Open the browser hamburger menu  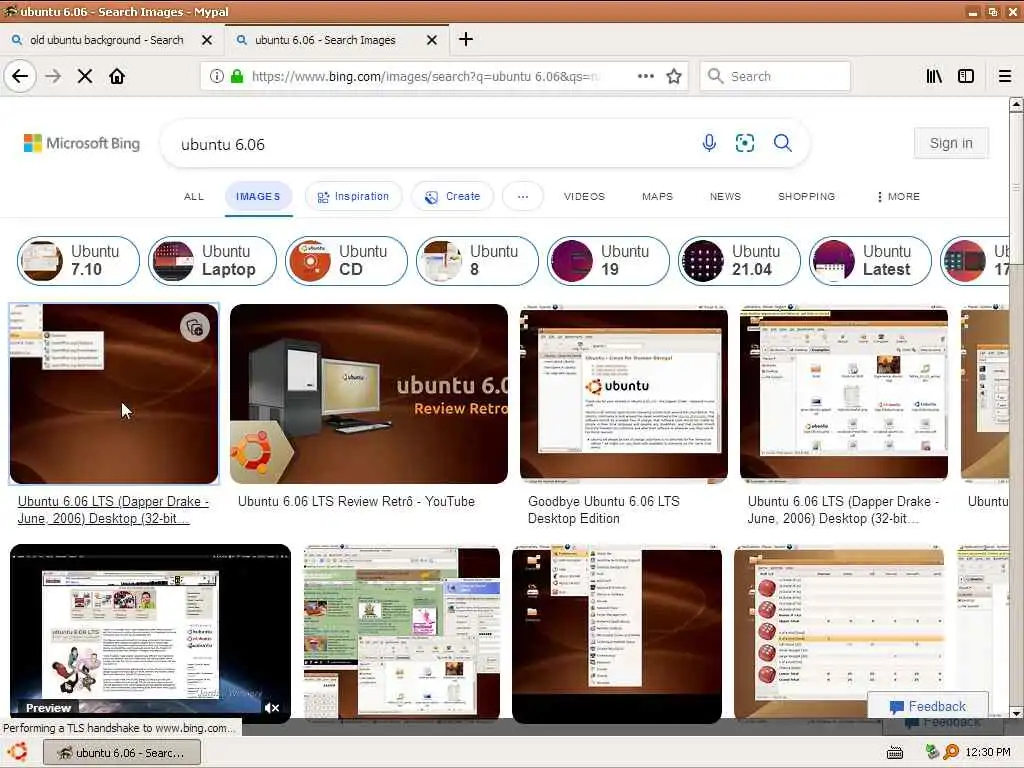pos(1005,76)
